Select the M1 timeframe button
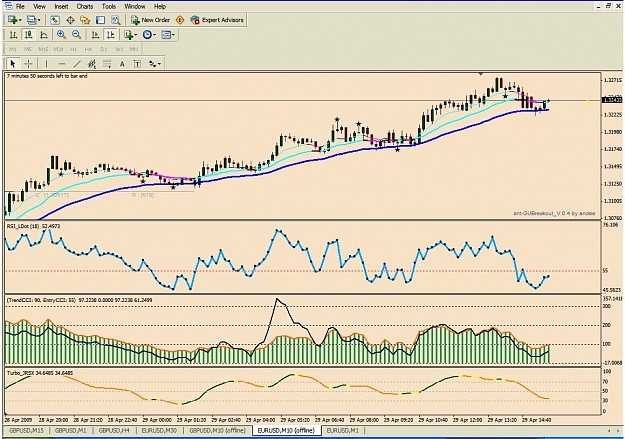This screenshot has height=439, width=625. point(13,49)
